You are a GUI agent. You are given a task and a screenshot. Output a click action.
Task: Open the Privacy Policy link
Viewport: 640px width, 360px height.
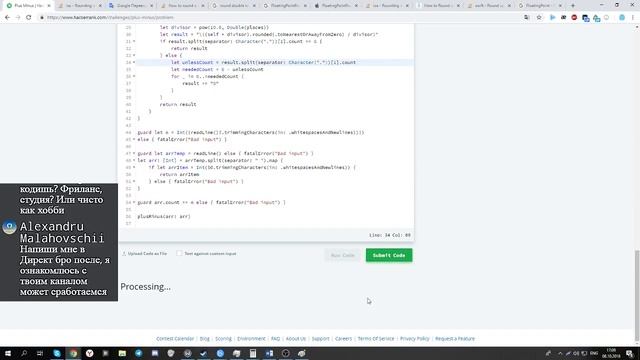[415, 338]
